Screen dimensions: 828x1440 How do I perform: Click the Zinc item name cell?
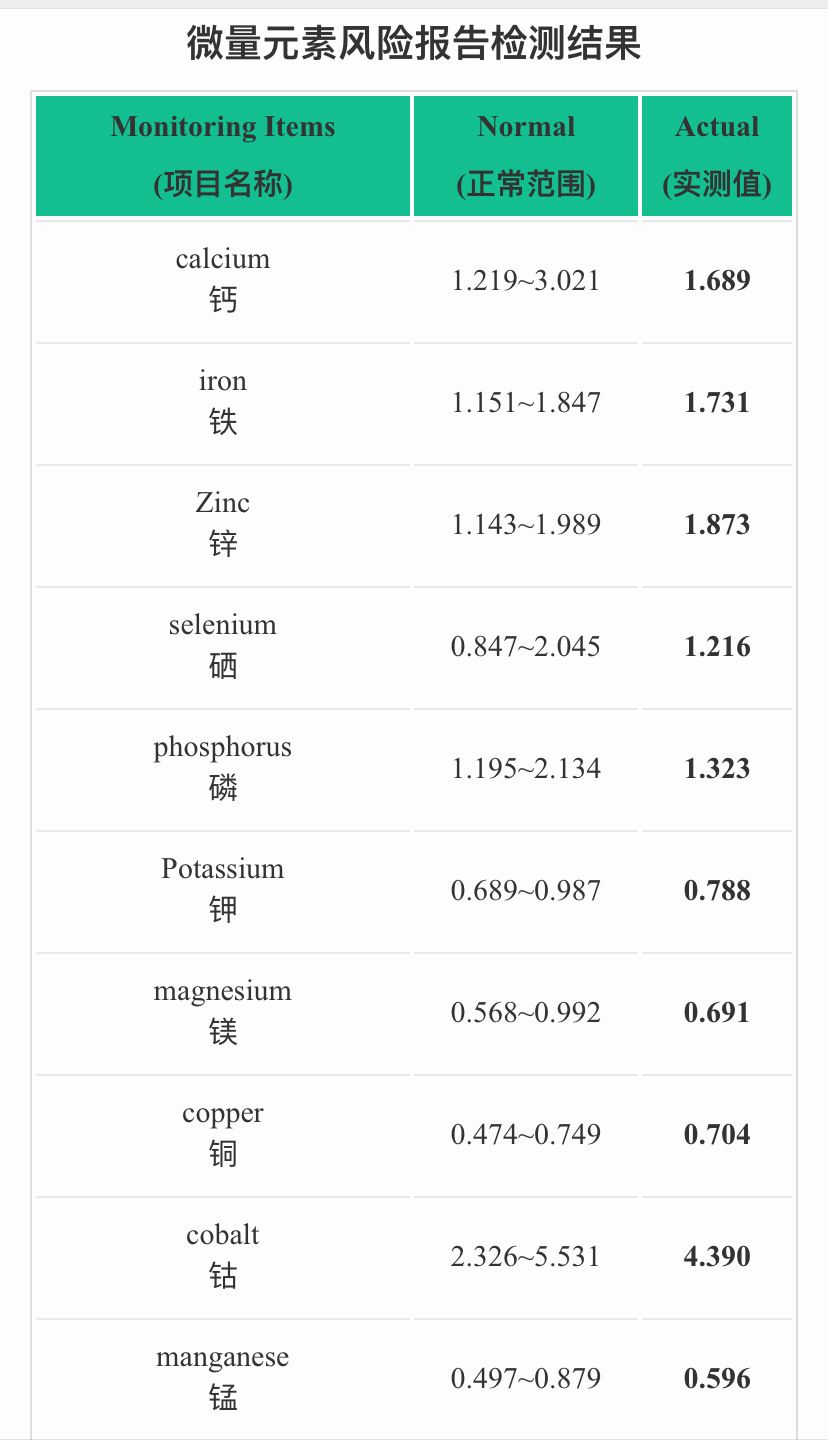(223, 523)
